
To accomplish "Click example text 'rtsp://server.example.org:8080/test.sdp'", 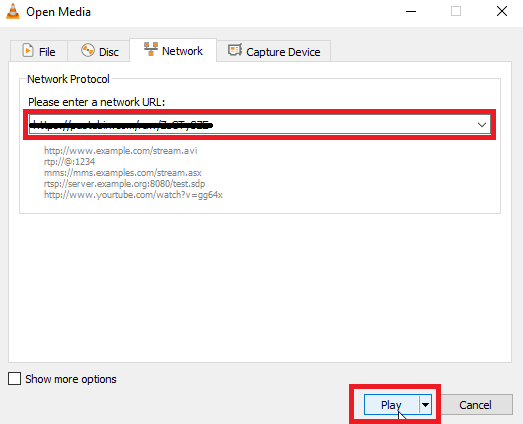I will 124,184.
